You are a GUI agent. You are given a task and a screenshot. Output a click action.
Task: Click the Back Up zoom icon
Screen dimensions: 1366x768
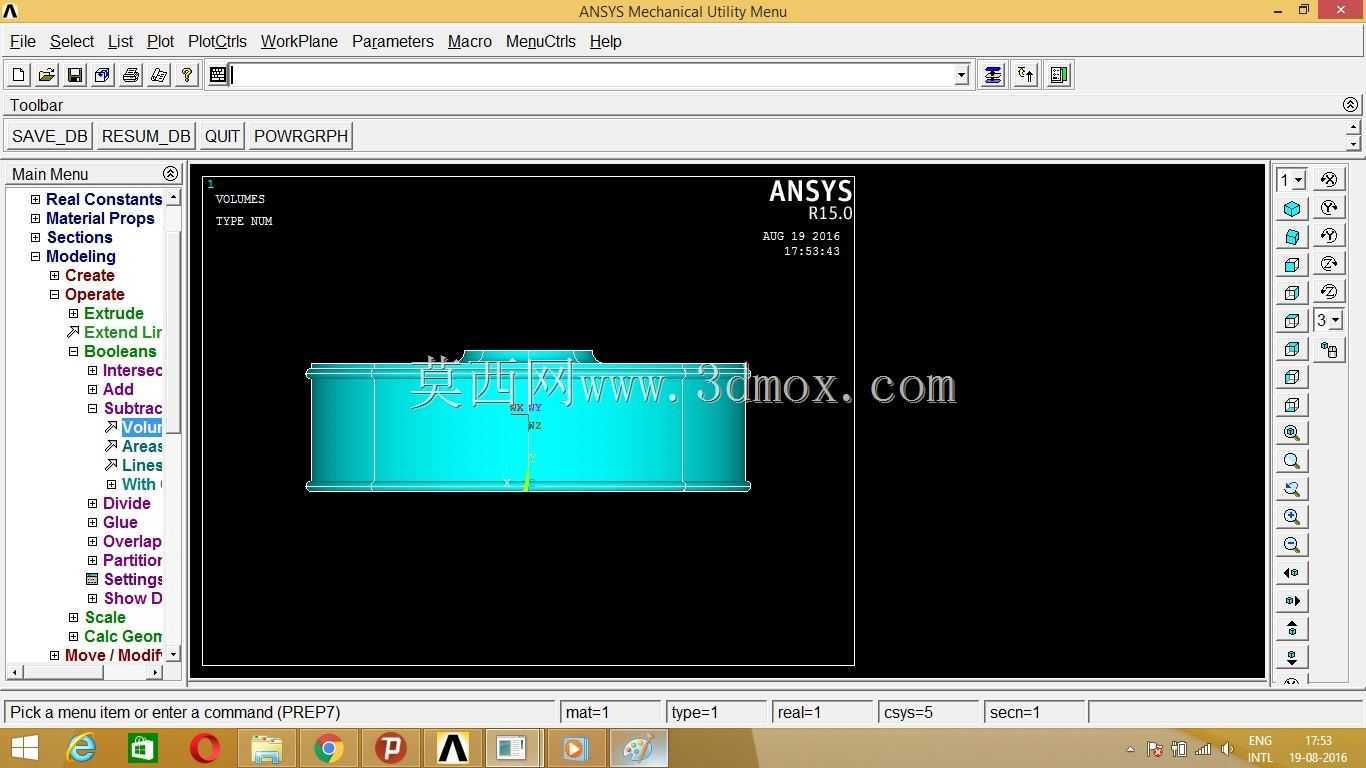1292,489
